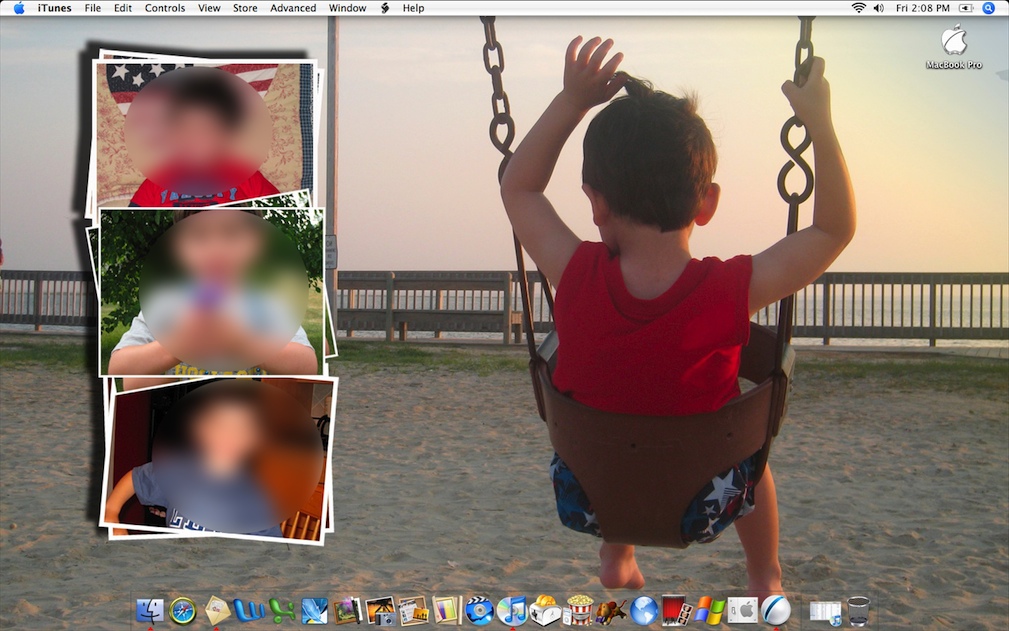Open the Help menu
Screen dimensions: 1009x631
(413, 8)
